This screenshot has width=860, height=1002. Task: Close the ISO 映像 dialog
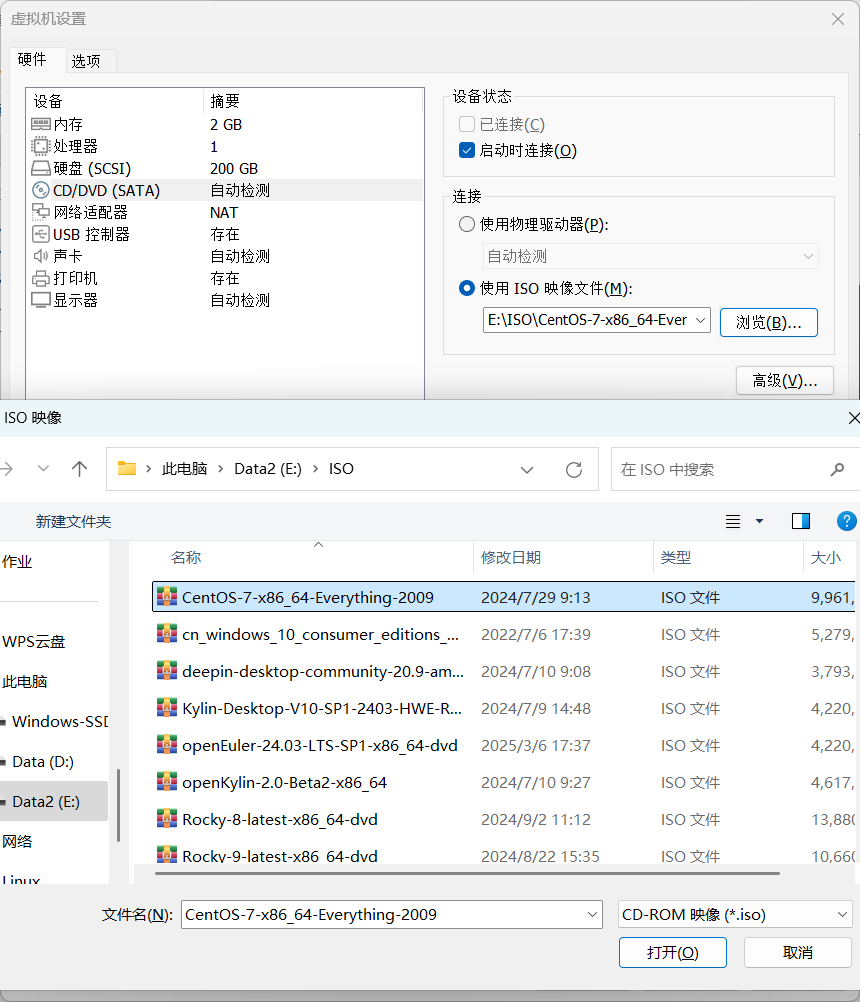tap(854, 418)
